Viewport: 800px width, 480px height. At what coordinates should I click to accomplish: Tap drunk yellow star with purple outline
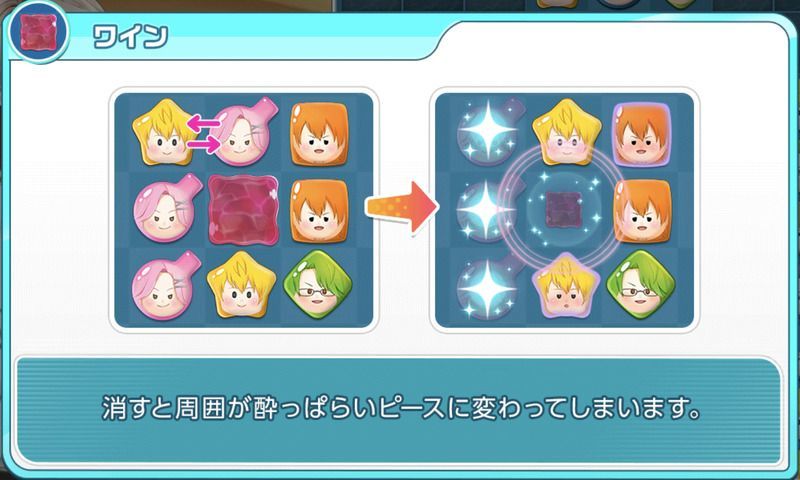click(x=564, y=286)
